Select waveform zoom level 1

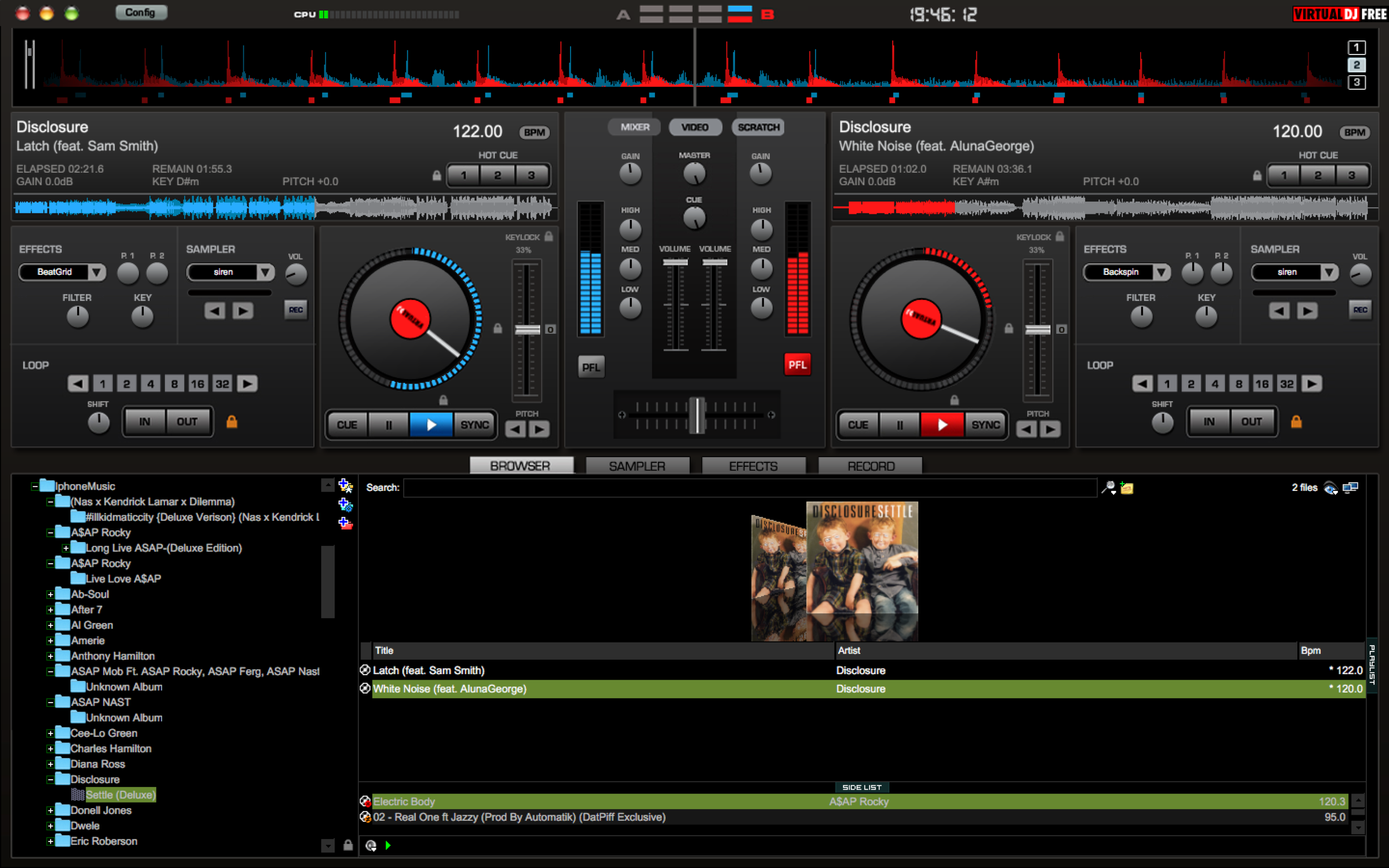click(1356, 48)
